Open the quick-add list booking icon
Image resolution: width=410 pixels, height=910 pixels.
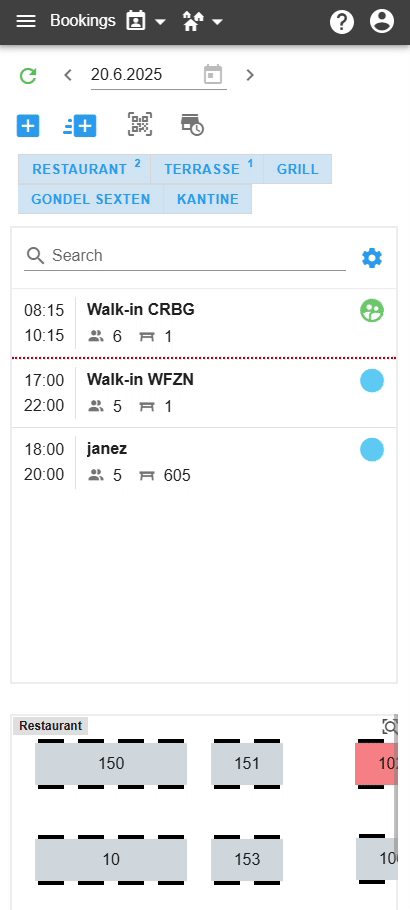point(80,126)
